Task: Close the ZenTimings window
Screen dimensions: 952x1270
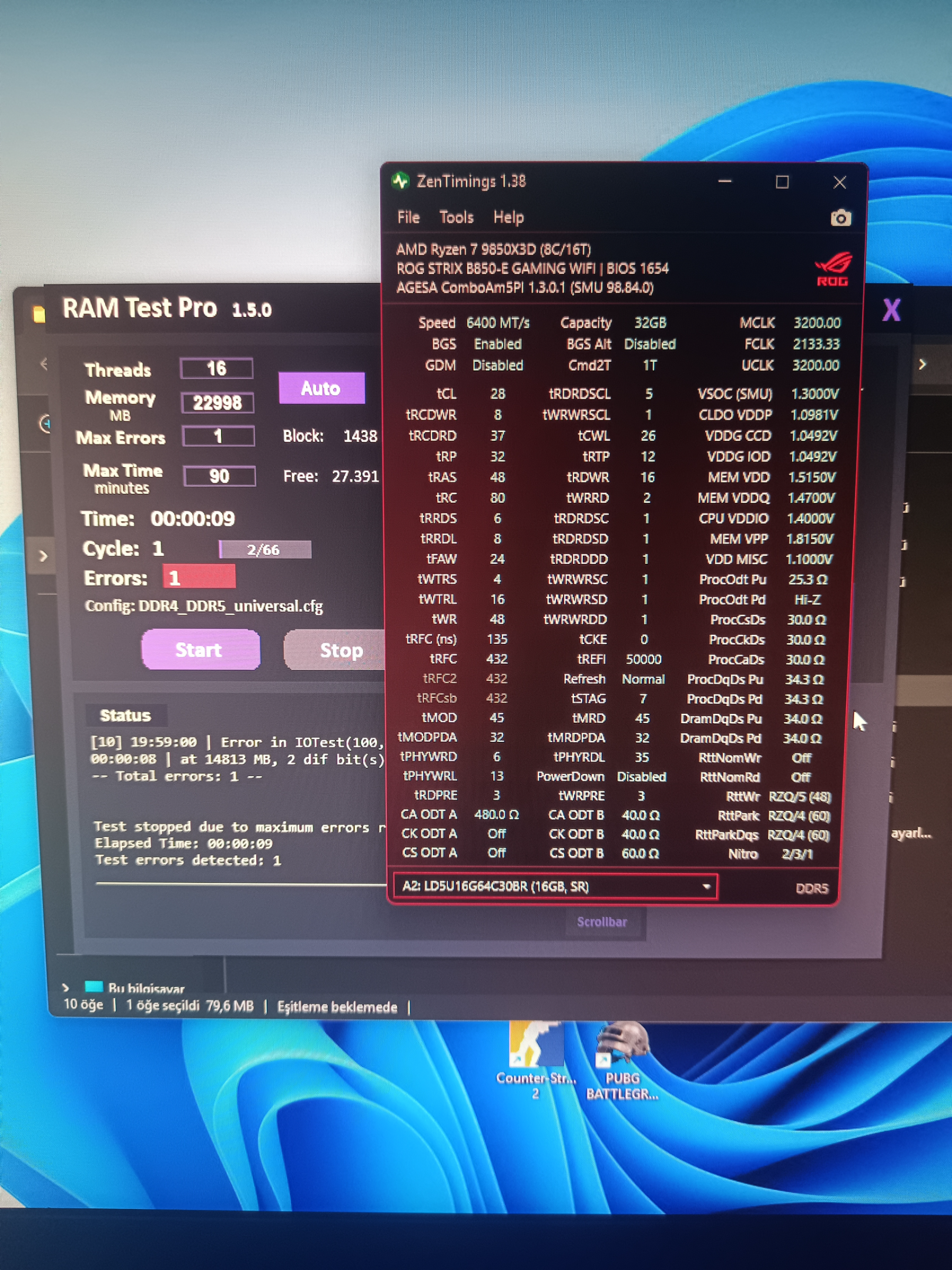Action: coord(840,183)
